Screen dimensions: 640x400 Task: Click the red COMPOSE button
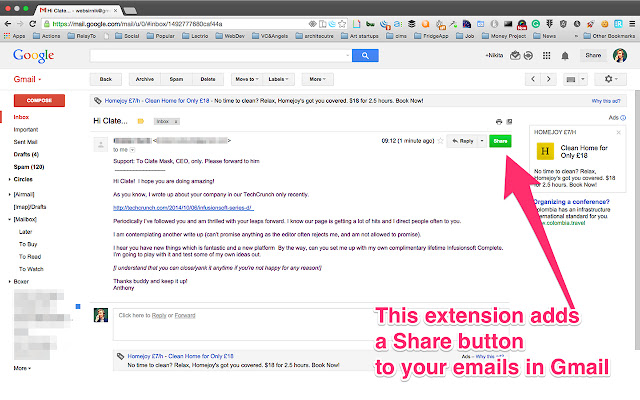click(39, 100)
